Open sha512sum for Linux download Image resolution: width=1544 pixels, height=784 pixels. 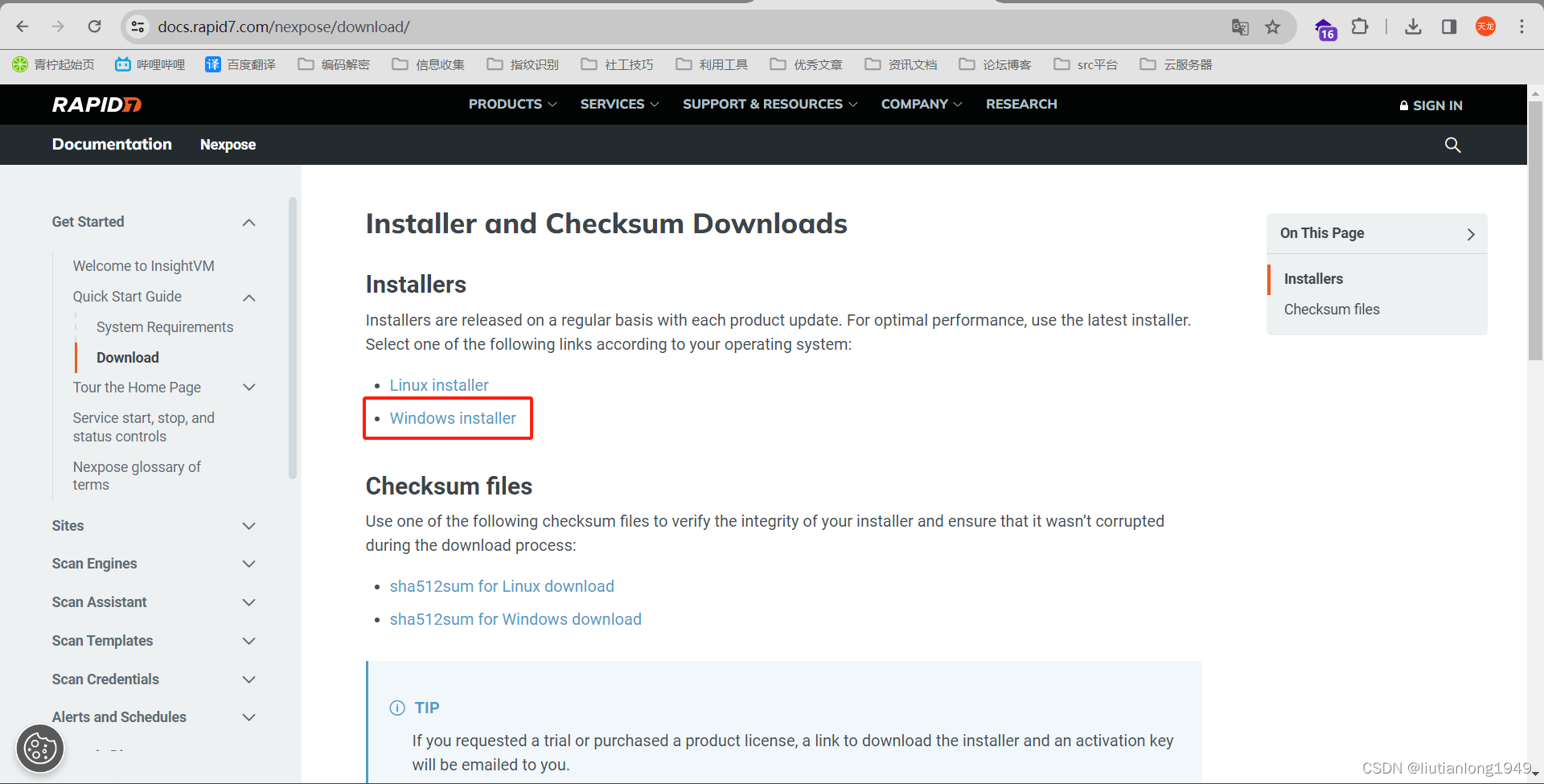[x=502, y=586]
